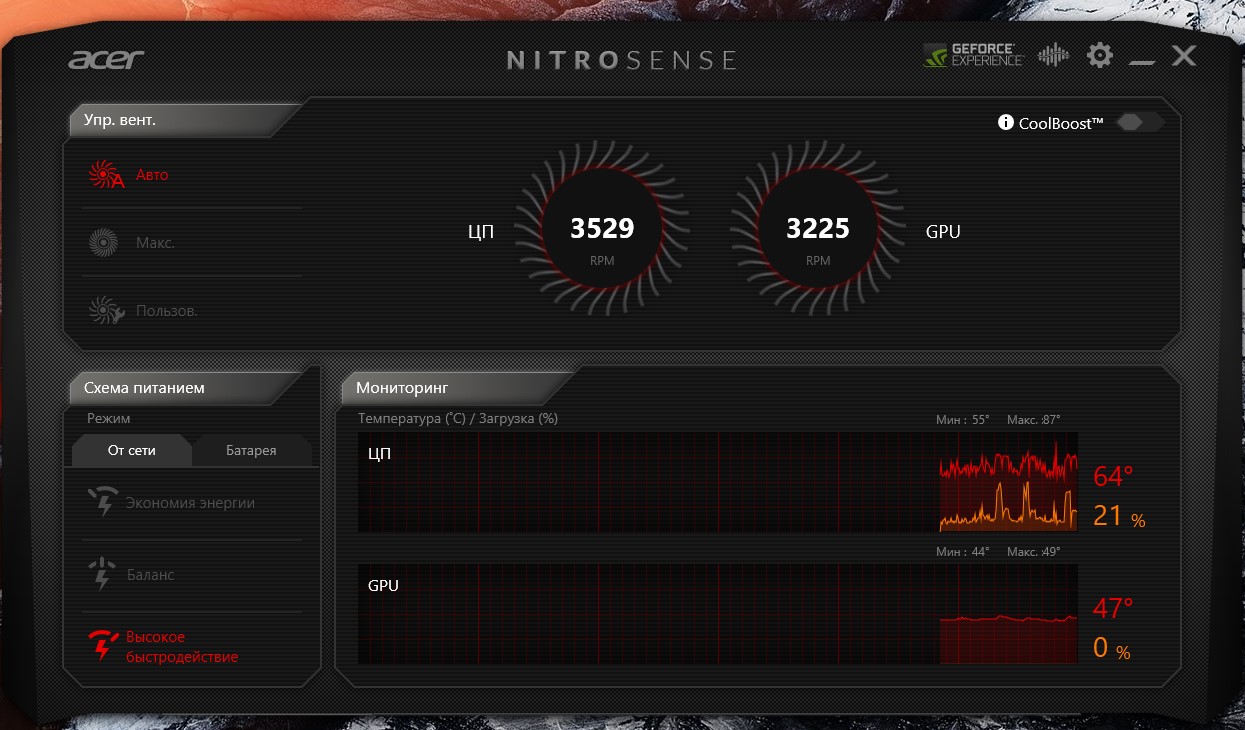Open settings via the gear icon

pos(1099,55)
